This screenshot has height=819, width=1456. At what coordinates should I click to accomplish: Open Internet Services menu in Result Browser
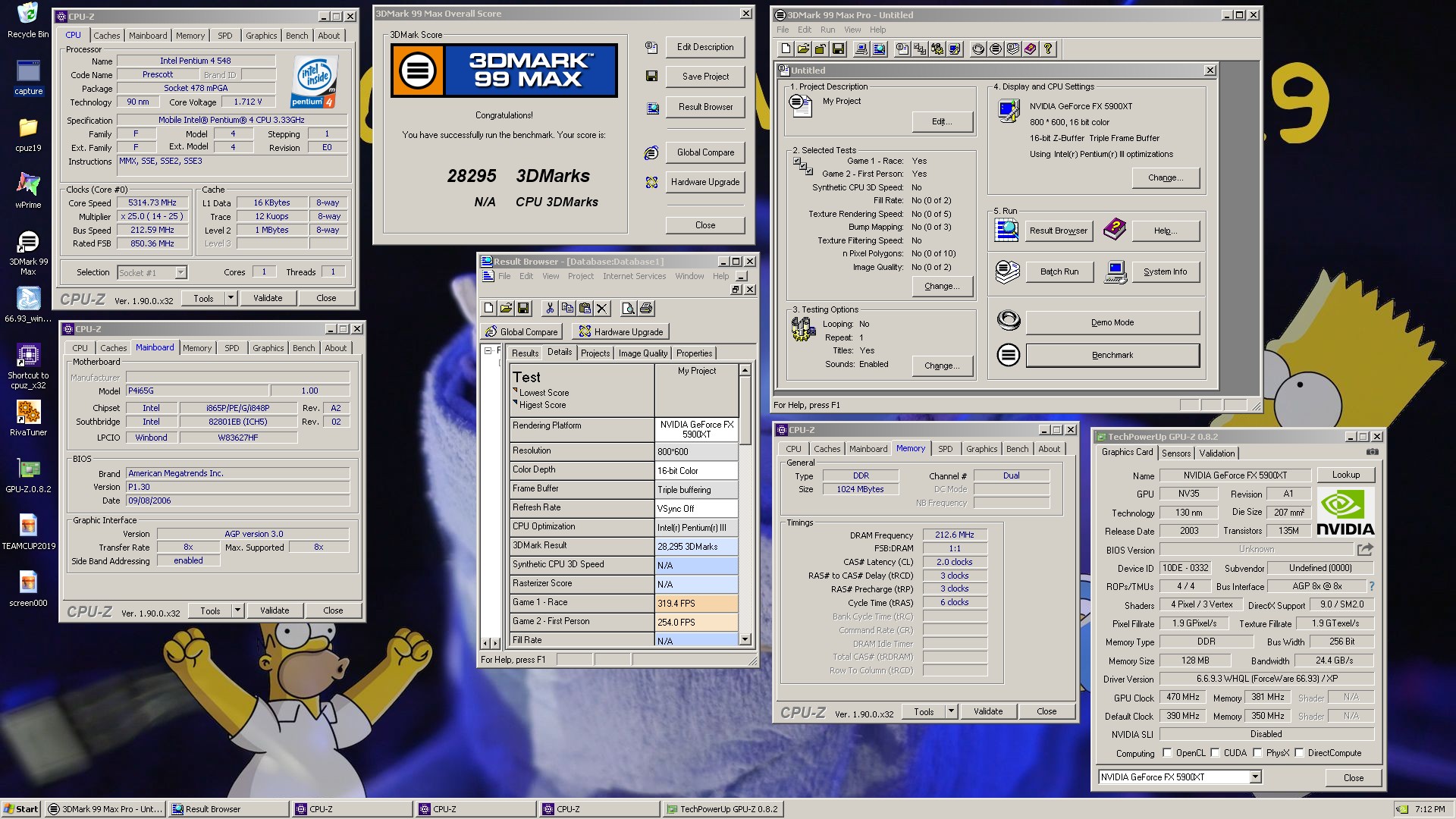point(634,276)
